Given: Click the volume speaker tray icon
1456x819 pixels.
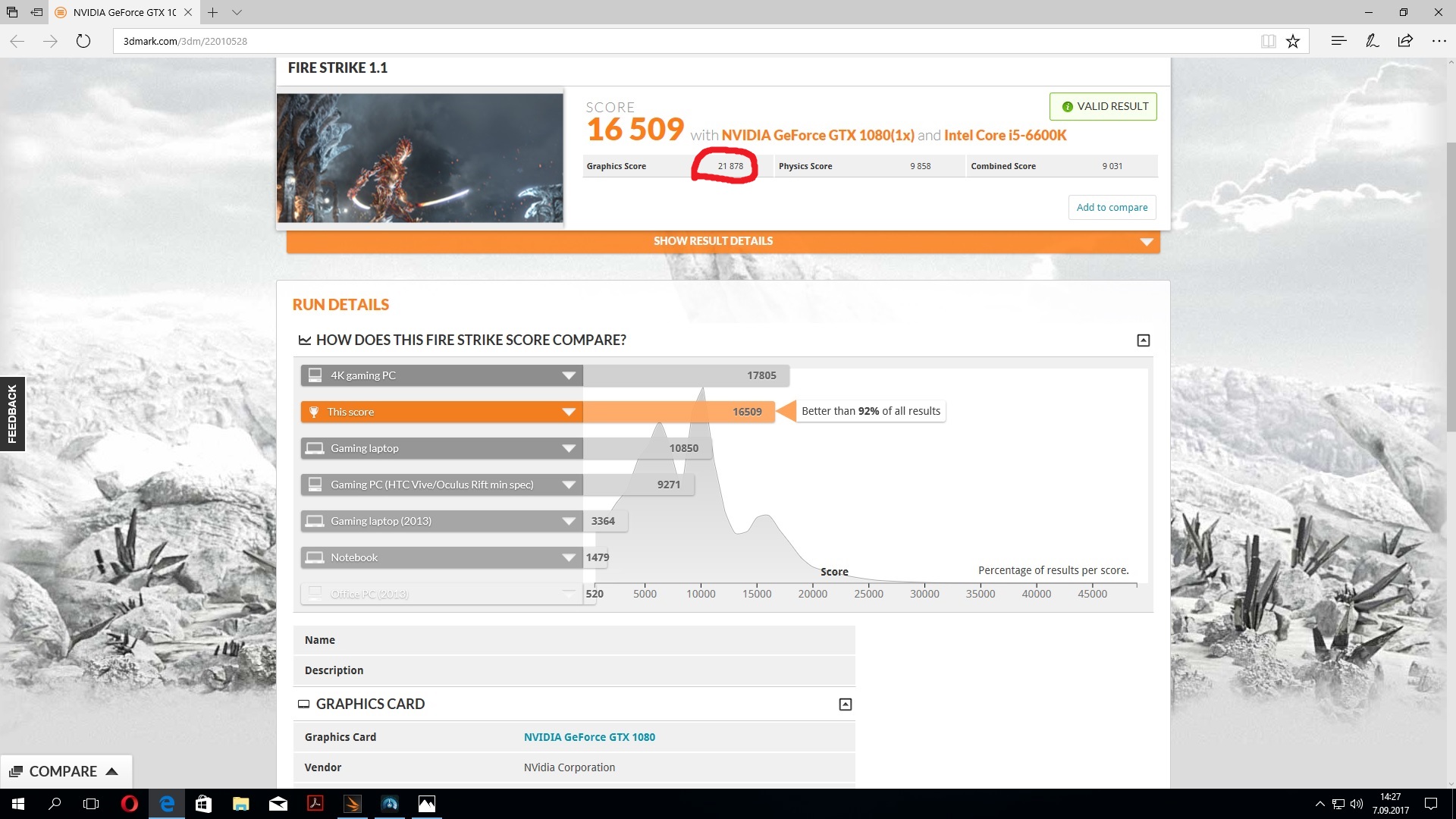Looking at the screenshot, I should pyautogui.click(x=1357, y=804).
